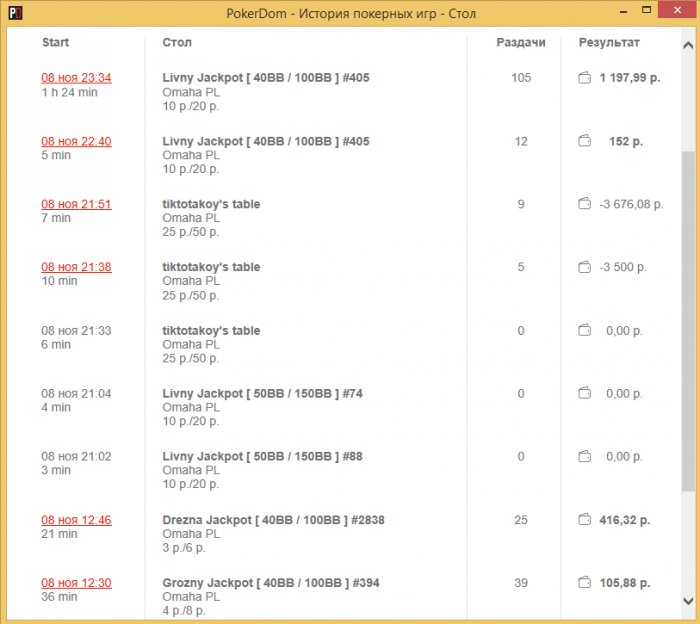Open the 08 ноя 21:38 session link
Screen dimensions: 700x624
coord(76,267)
